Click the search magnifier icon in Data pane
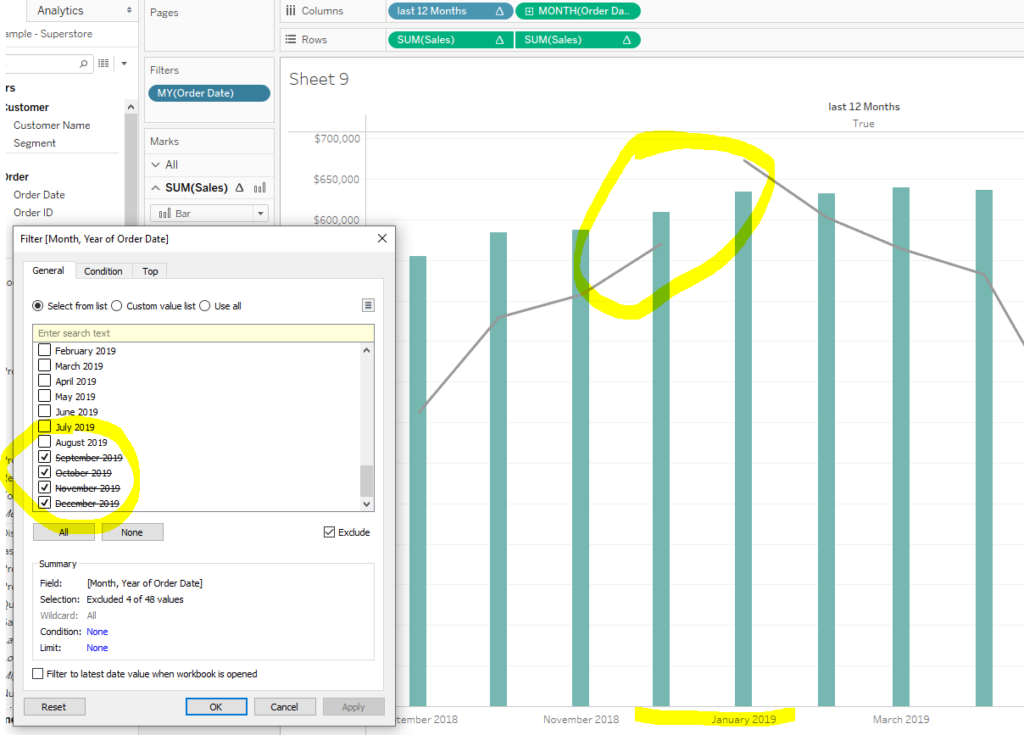Image resolution: width=1024 pixels, height=735 pixels. point(83,63)
